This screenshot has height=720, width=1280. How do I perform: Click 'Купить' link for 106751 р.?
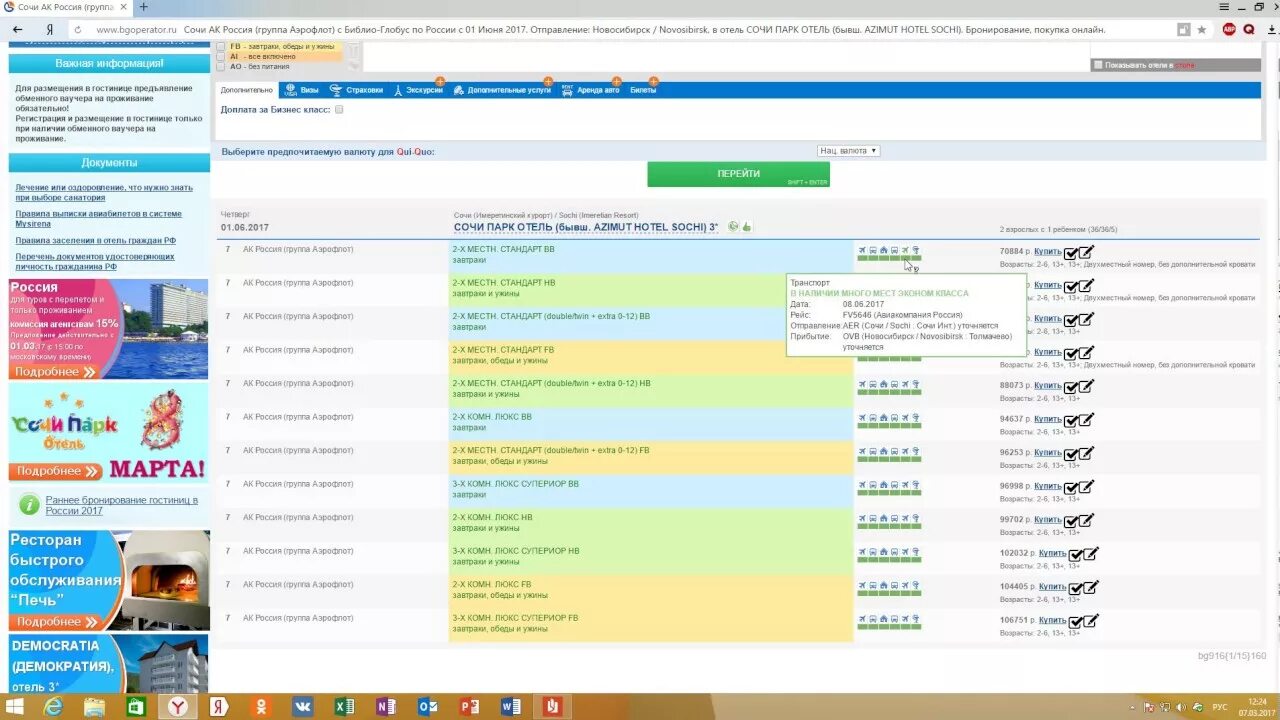(x=1053, y=620)
